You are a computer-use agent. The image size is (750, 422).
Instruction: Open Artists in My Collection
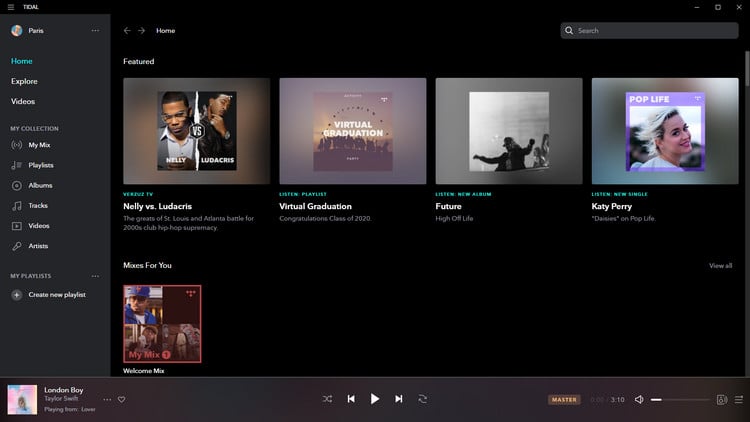tap(38, 246)
